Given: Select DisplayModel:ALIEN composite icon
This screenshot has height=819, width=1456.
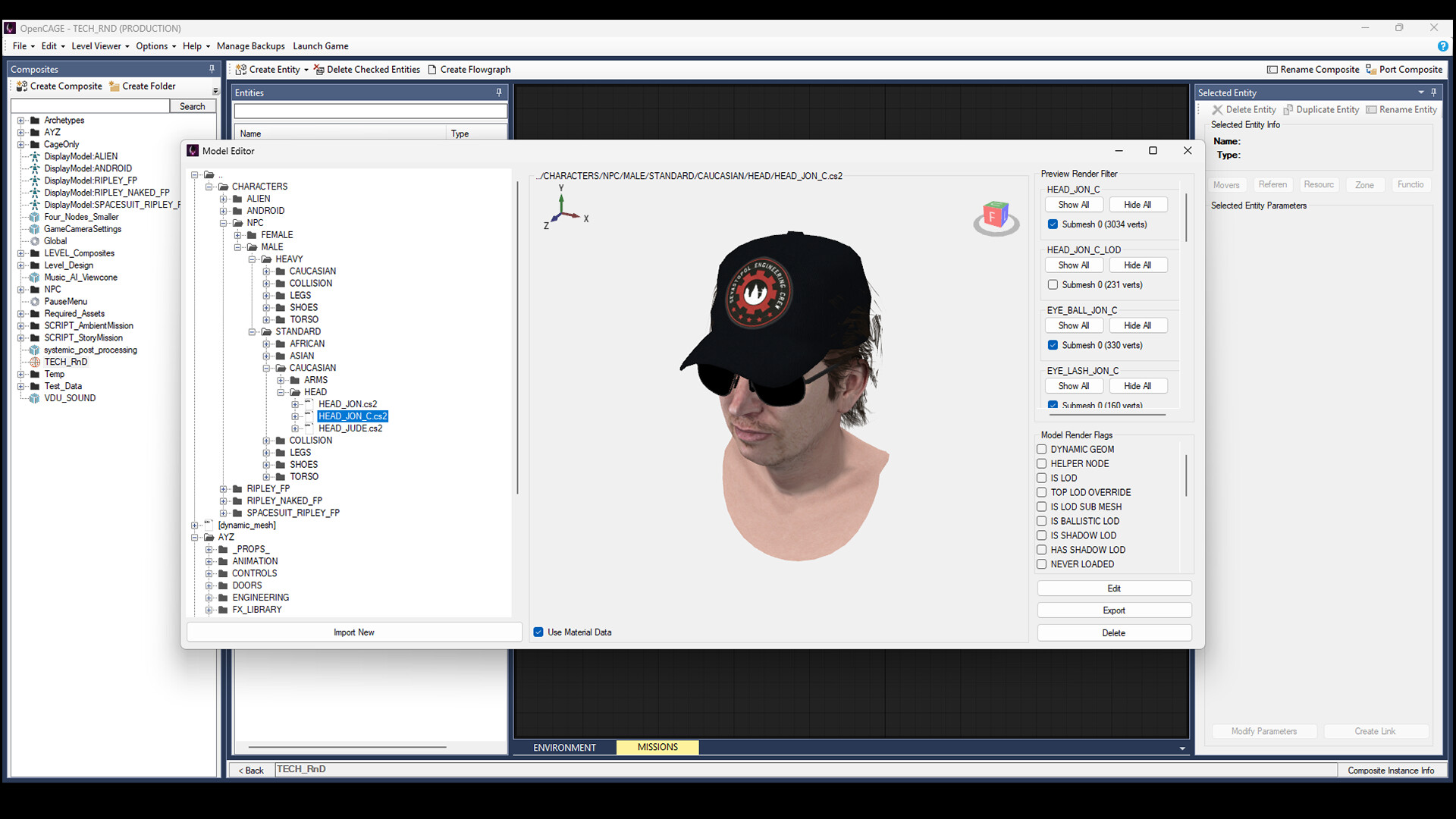Looking at the screenshot, I should [34, 157].
